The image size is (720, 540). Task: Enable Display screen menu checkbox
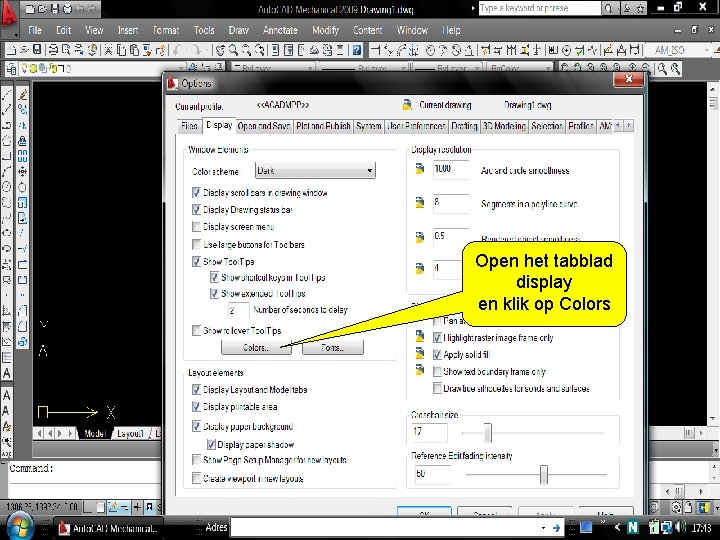(x=196, y=227)
